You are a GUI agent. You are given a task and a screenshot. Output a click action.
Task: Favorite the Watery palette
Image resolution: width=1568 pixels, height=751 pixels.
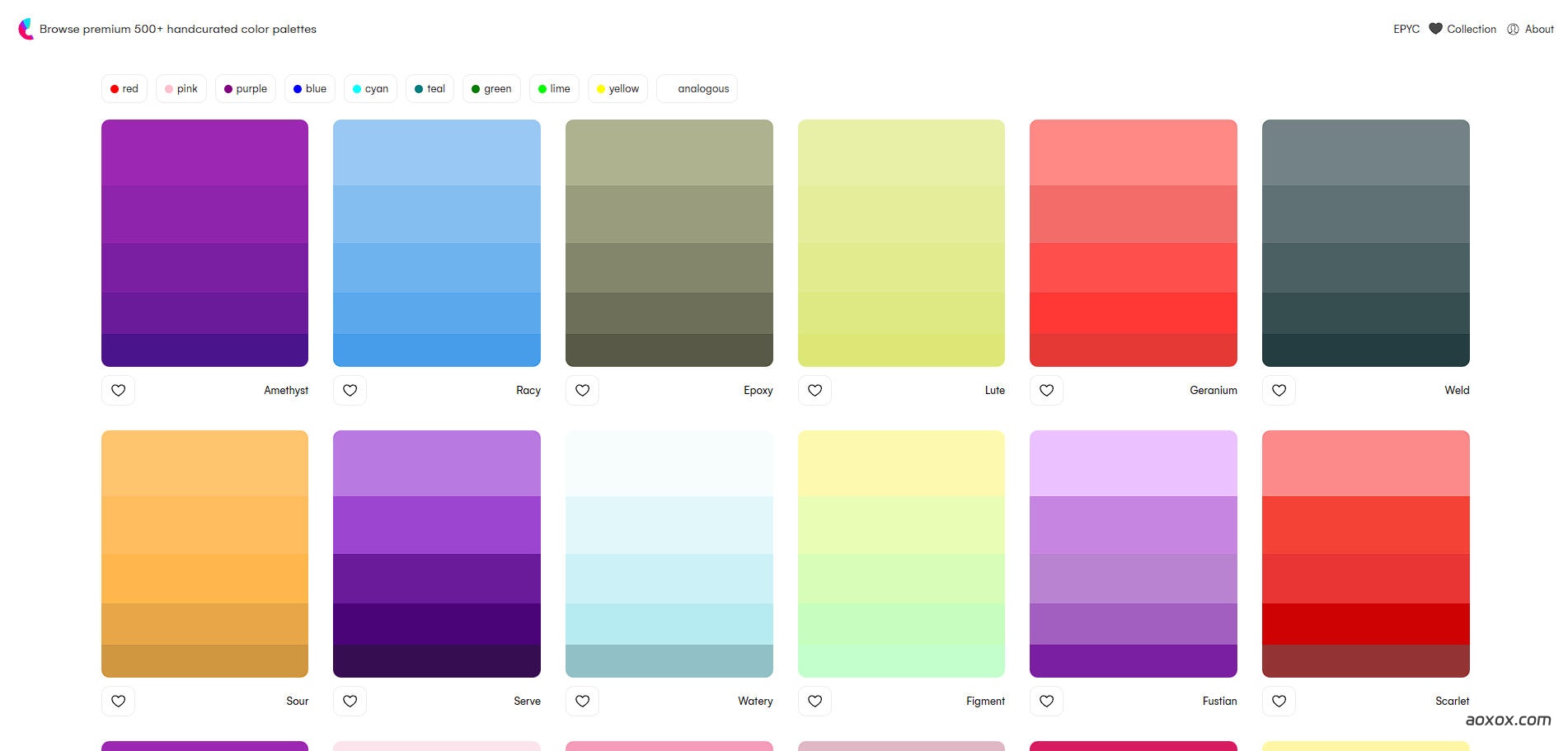[582, 701]
